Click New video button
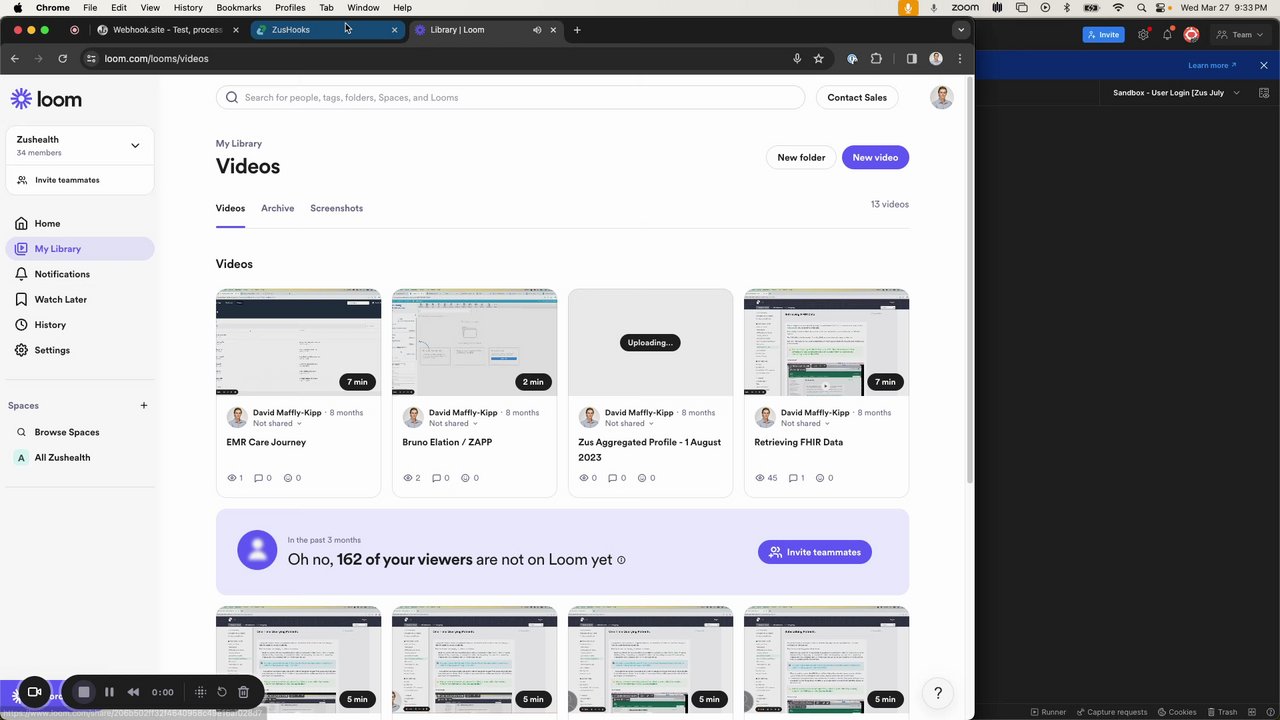 pyautogui.click(x=875, y=157)
